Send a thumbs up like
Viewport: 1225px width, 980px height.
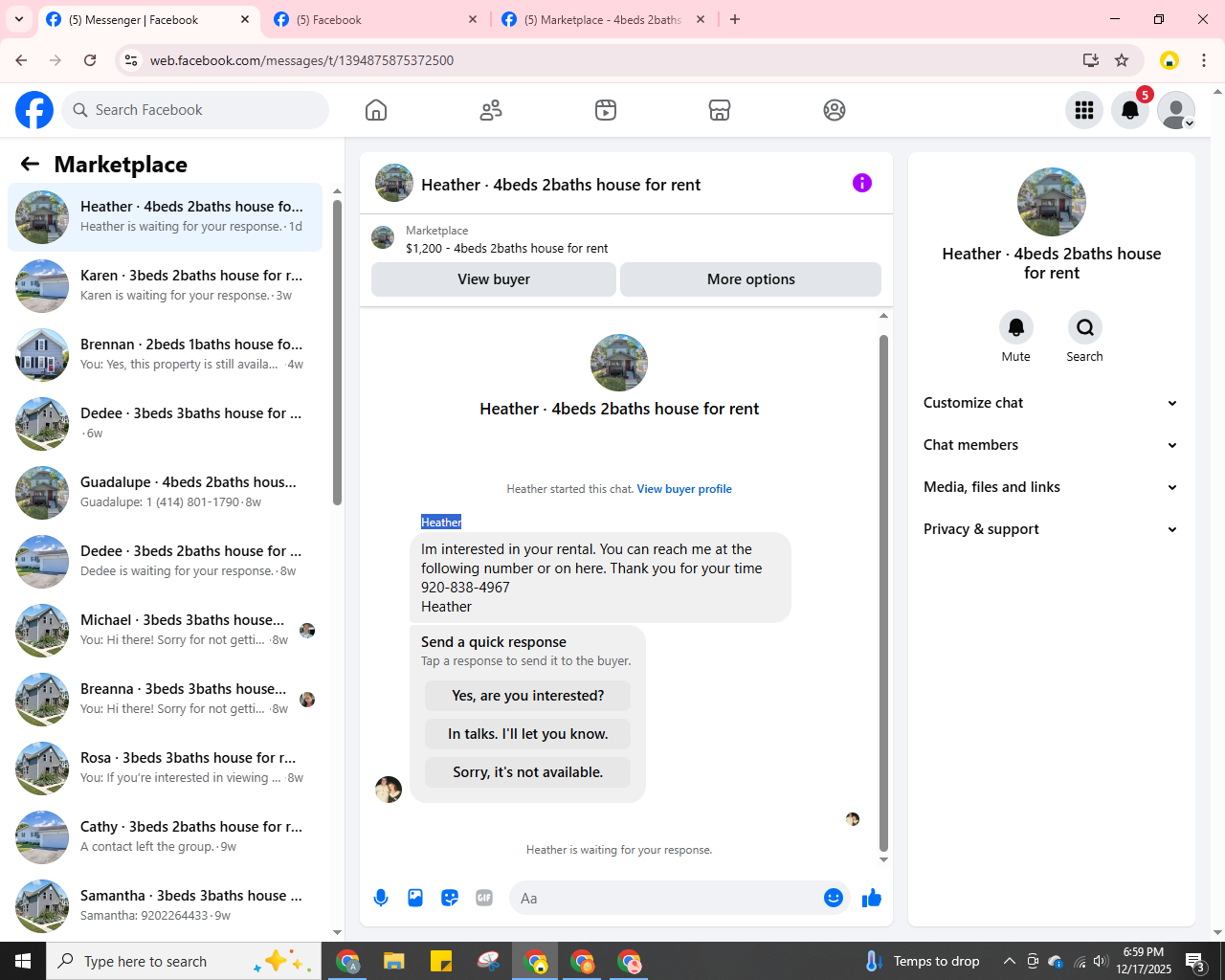pos(872,898)
